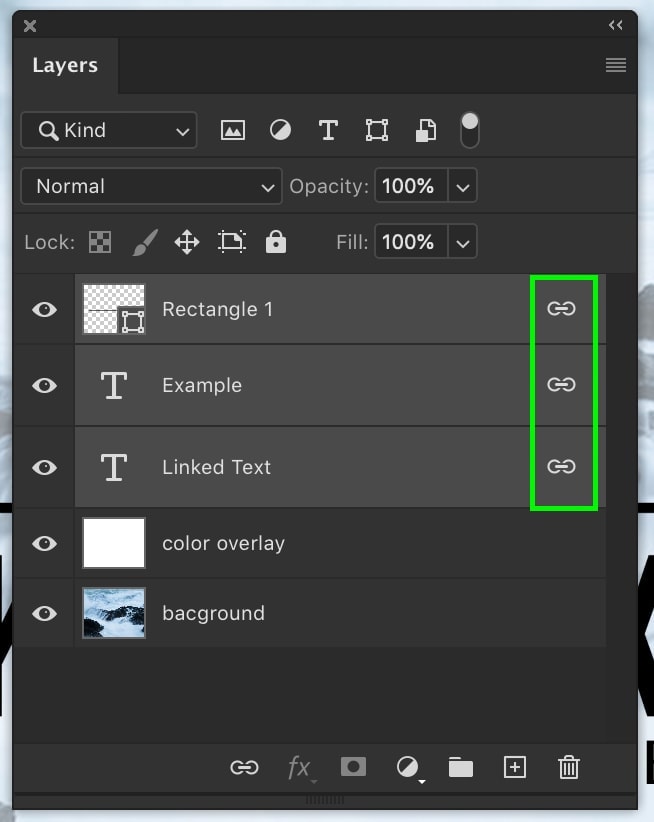Filter for smart objects icon
The width and height of the screenshot is (654, 822).
pyautogui.click(x=426, y=130)
